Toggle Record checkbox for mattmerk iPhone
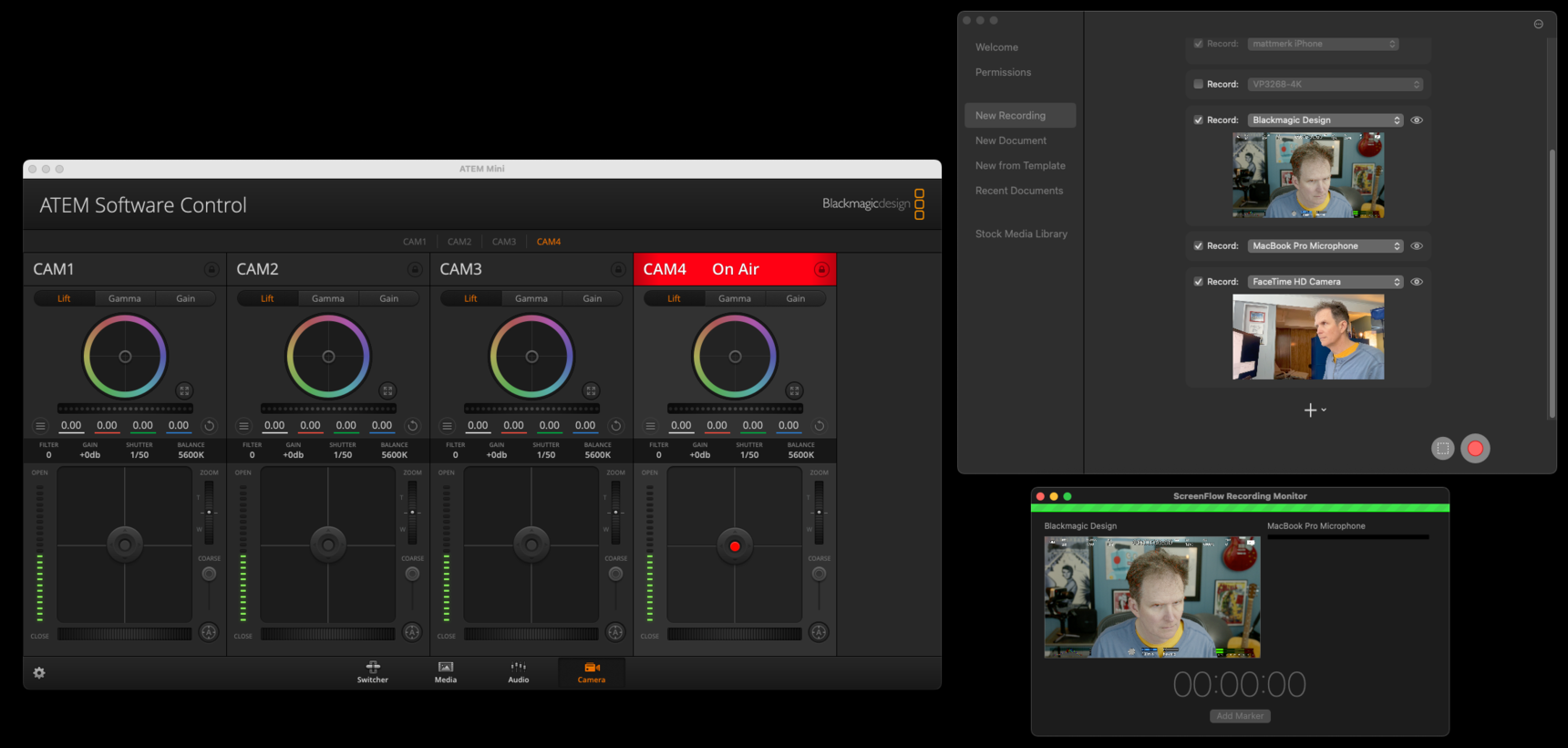 click(1198, 44)
